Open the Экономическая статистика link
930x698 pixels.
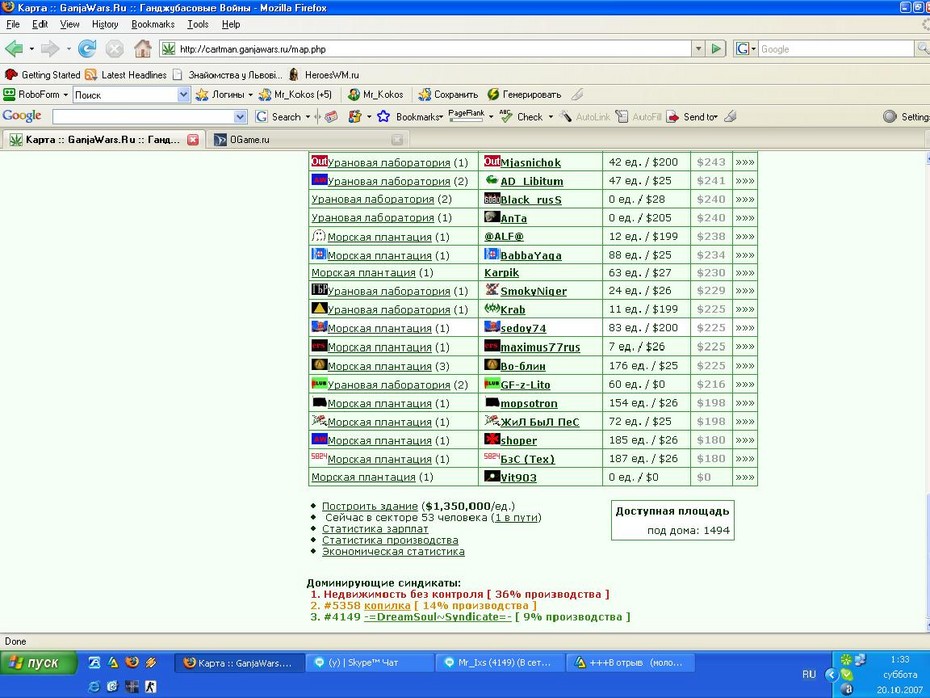[393, 552]
